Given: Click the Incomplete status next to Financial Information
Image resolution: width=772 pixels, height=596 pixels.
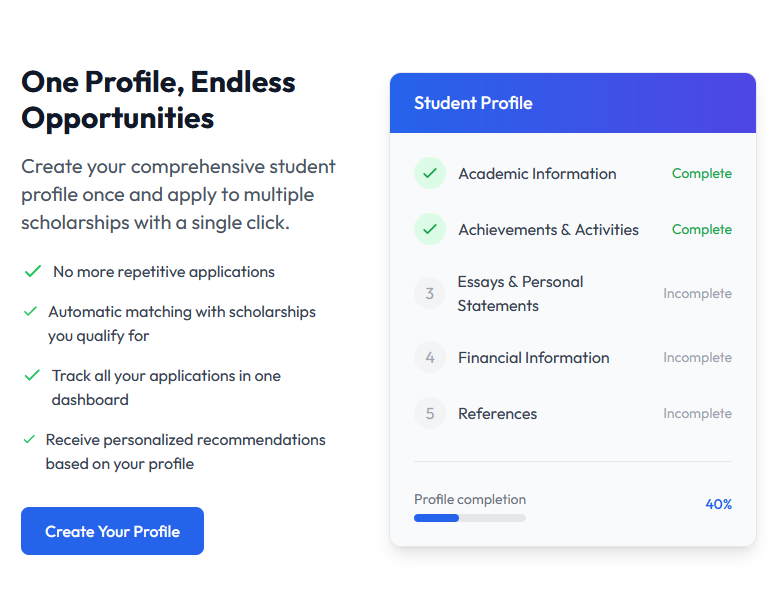Looking at the screenshot, I should pyautogui.click(x=697, y=357).
